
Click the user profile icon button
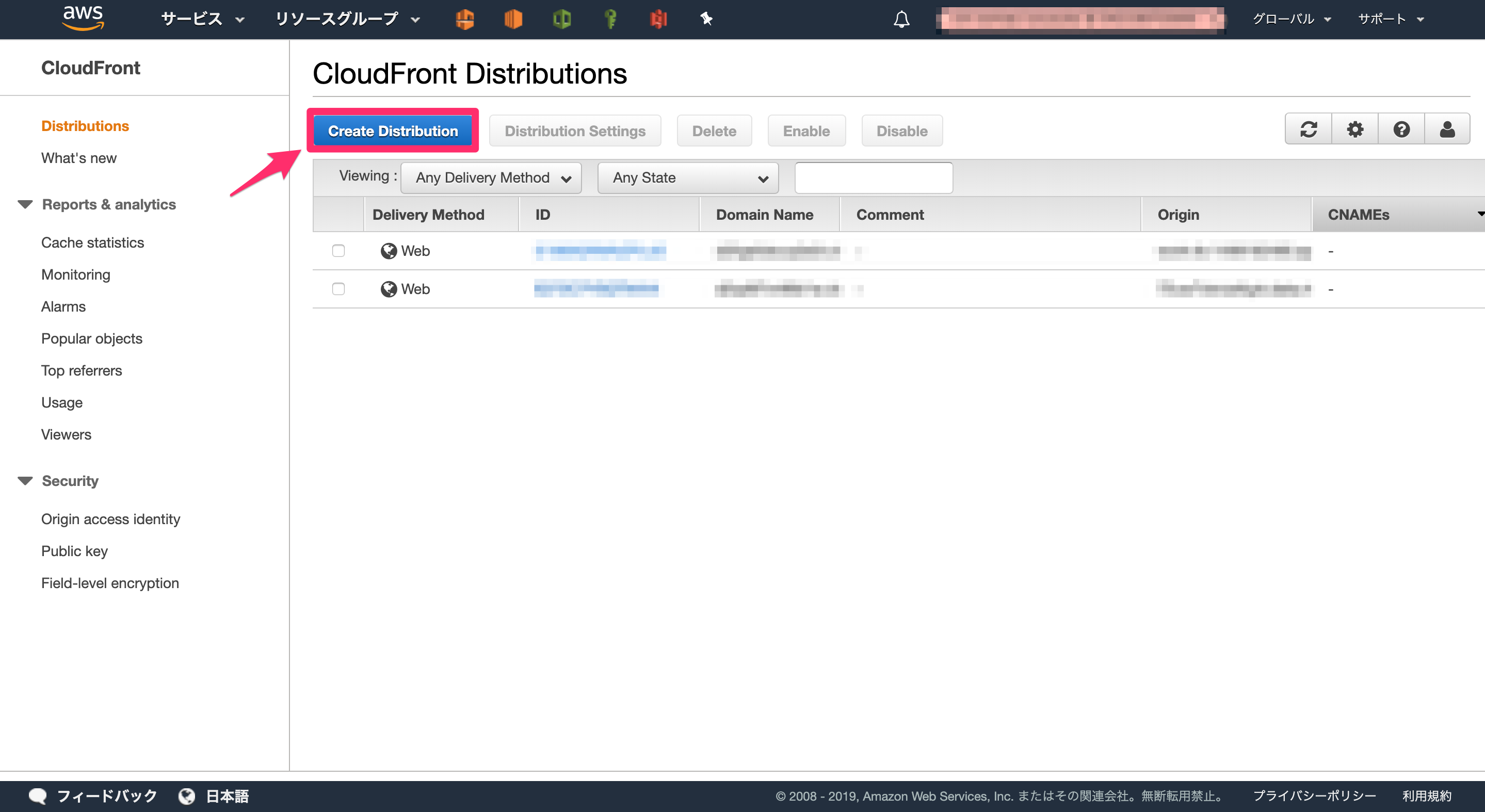click(1447, 129)
